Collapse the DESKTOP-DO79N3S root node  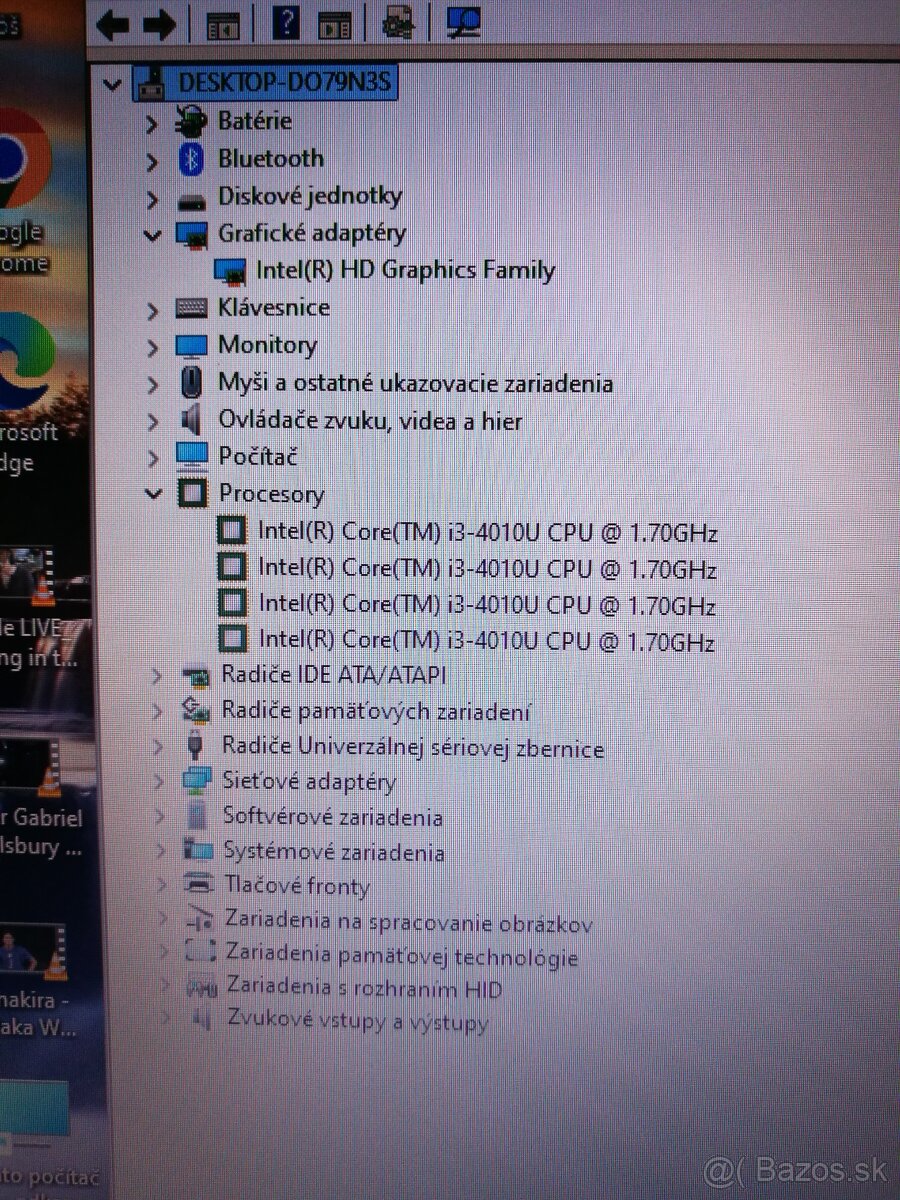(x=113, y=84)
